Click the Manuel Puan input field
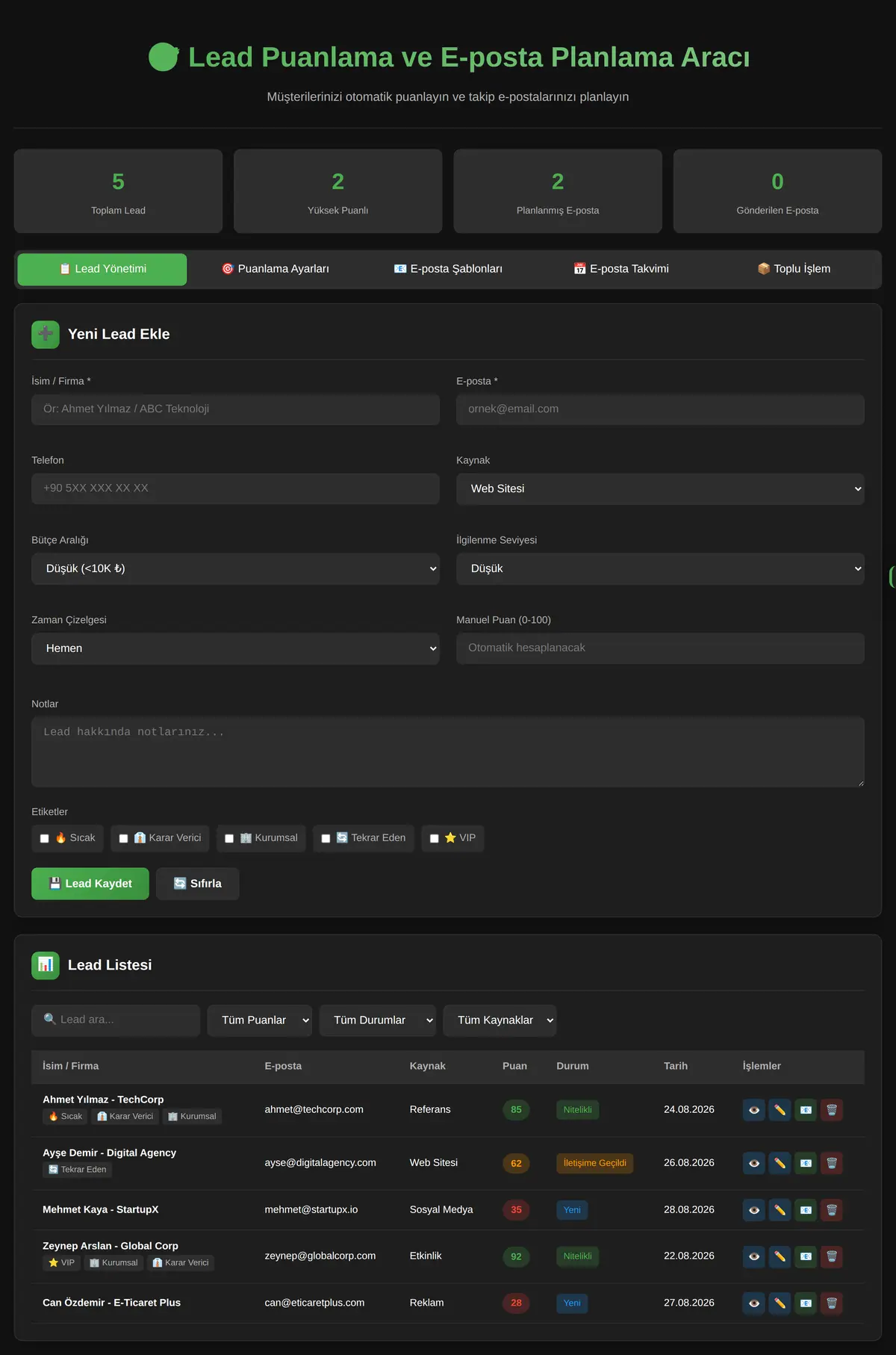 pyautogui.click(x=660, y=648)
